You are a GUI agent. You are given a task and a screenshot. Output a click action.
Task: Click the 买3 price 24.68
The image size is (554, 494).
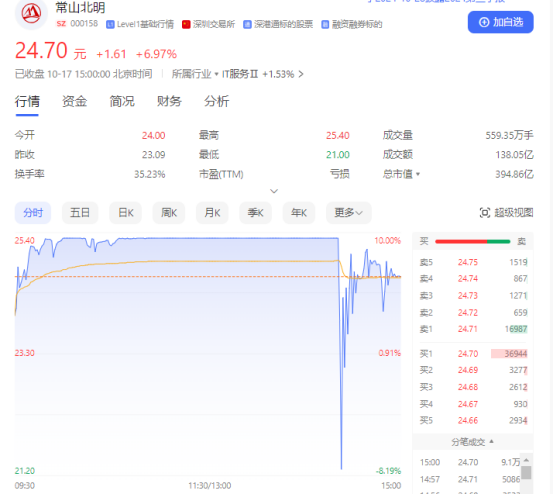[468, 387]
